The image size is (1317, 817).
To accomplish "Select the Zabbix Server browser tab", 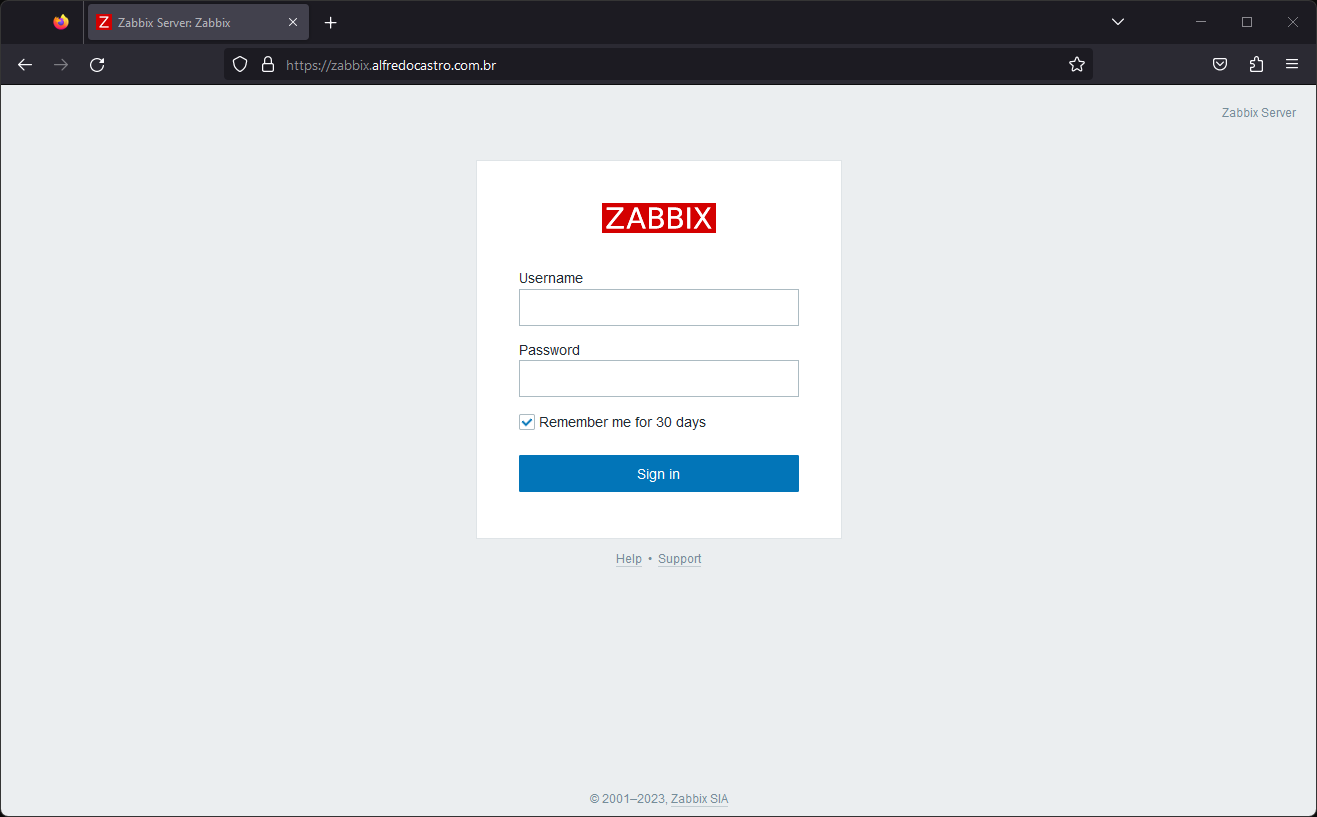I will pos(198,22).
